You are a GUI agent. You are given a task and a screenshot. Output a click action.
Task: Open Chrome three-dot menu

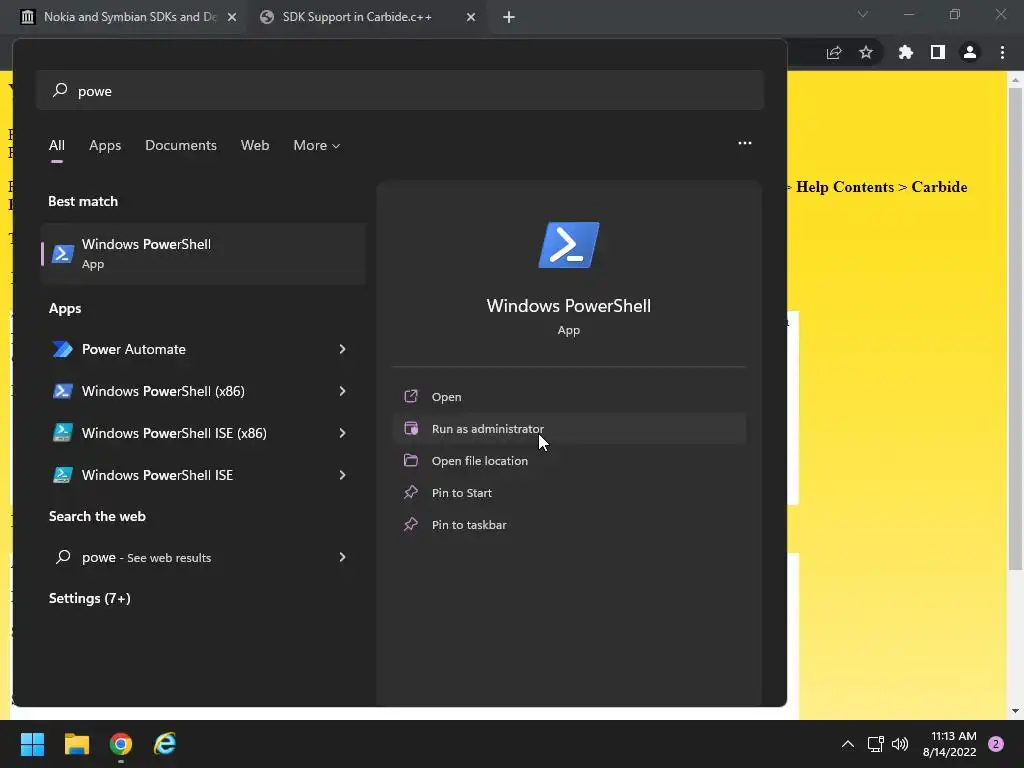tap(1002, 52)
